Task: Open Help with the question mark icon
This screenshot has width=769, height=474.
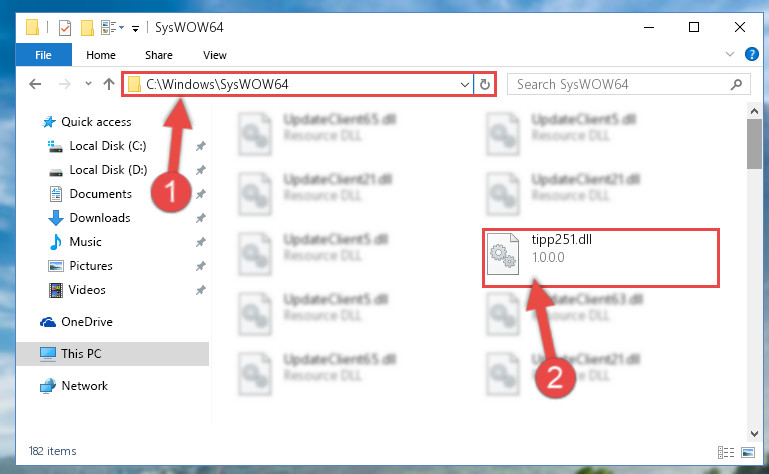Action: coord(751,54)
